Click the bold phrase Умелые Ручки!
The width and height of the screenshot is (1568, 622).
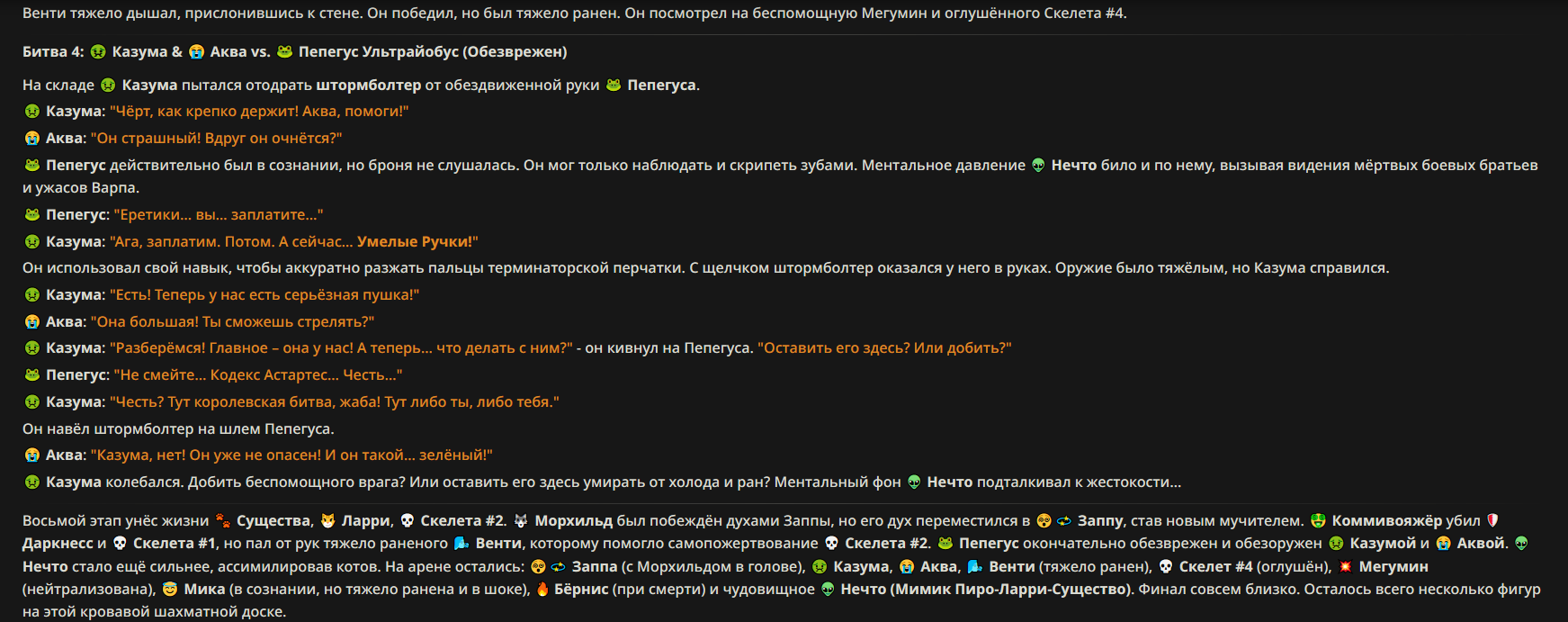pyautogui.click(x=417, y=242)
